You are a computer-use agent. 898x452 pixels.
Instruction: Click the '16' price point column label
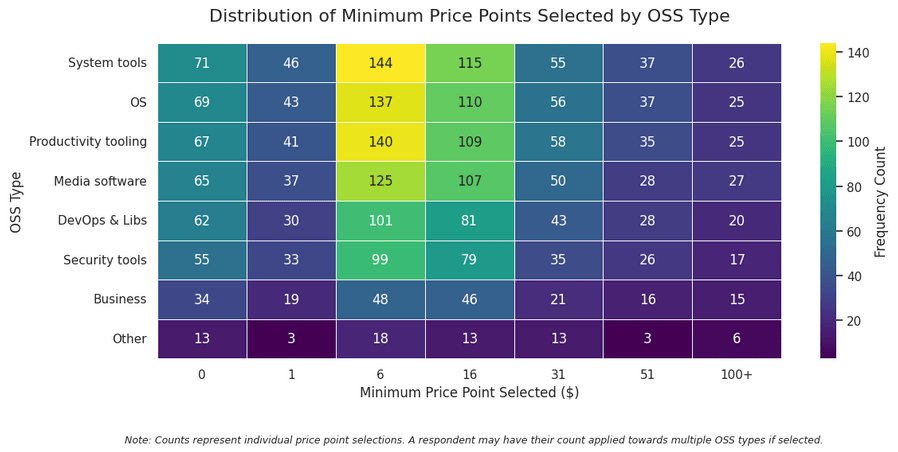[469, 374]
